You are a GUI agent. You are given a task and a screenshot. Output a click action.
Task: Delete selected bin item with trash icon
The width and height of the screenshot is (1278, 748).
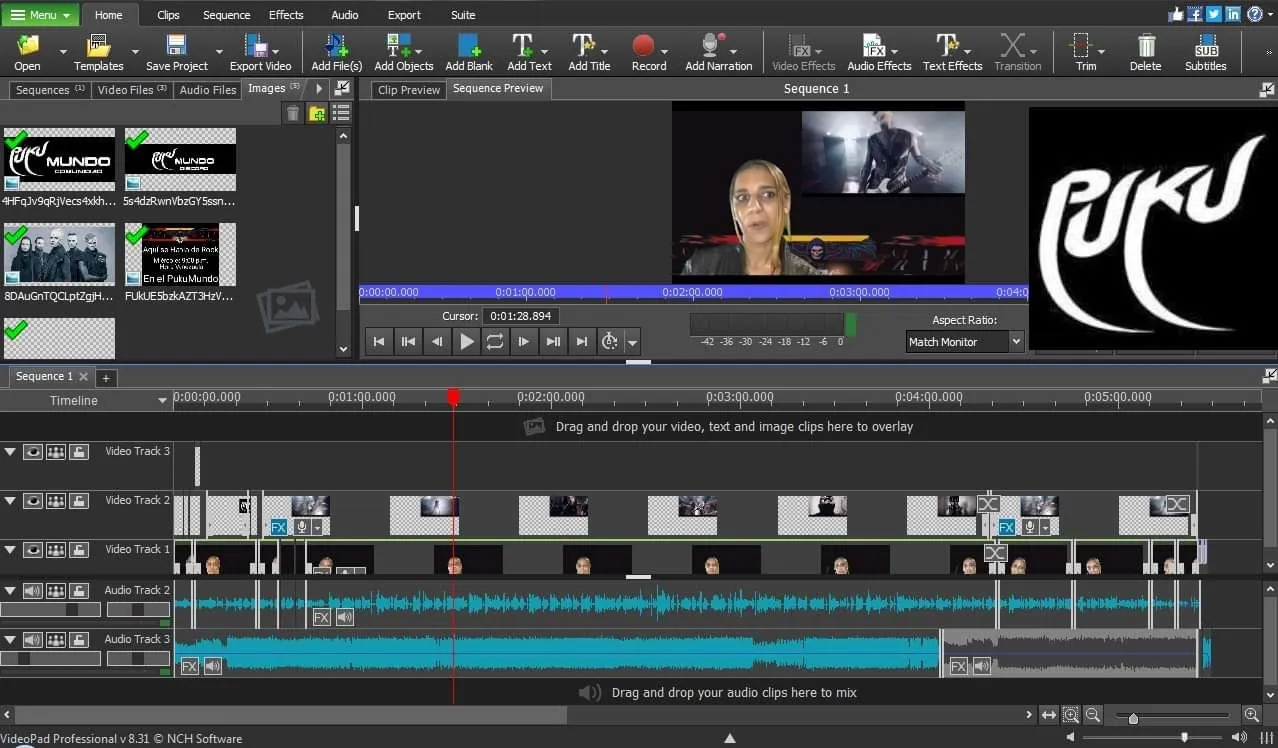[292, 113]
